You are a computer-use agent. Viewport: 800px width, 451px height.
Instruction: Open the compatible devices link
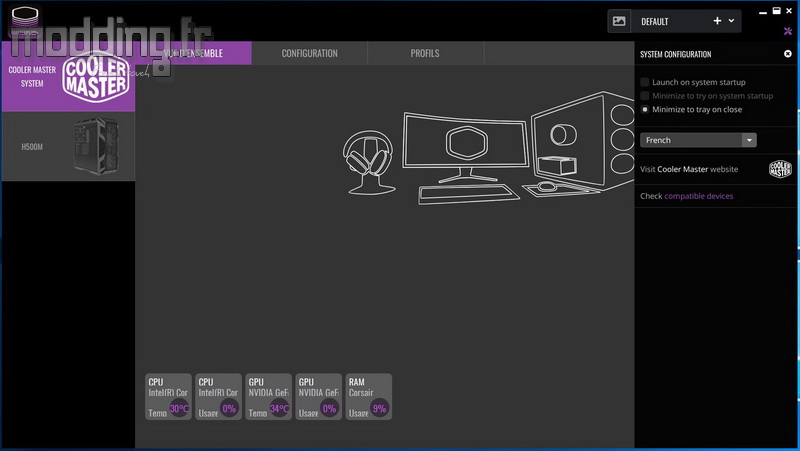click(698, 196)
